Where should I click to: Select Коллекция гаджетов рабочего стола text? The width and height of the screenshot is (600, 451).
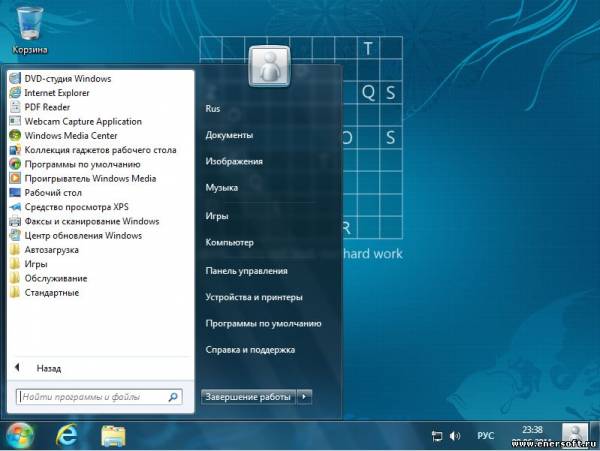(100, 150)
